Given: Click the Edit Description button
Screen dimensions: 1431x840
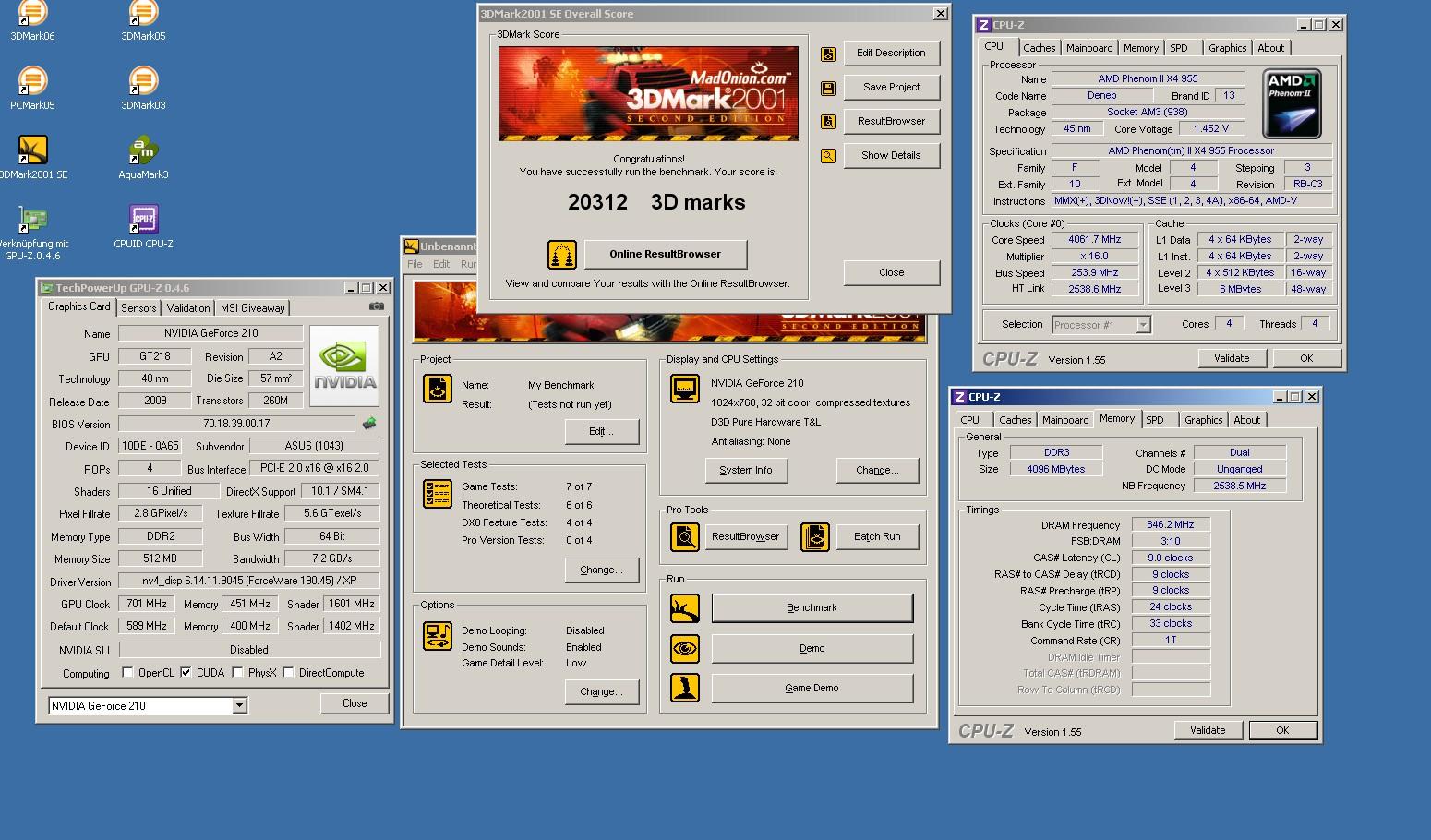Looking at the screenshot, I should click(x=891, y=54).
